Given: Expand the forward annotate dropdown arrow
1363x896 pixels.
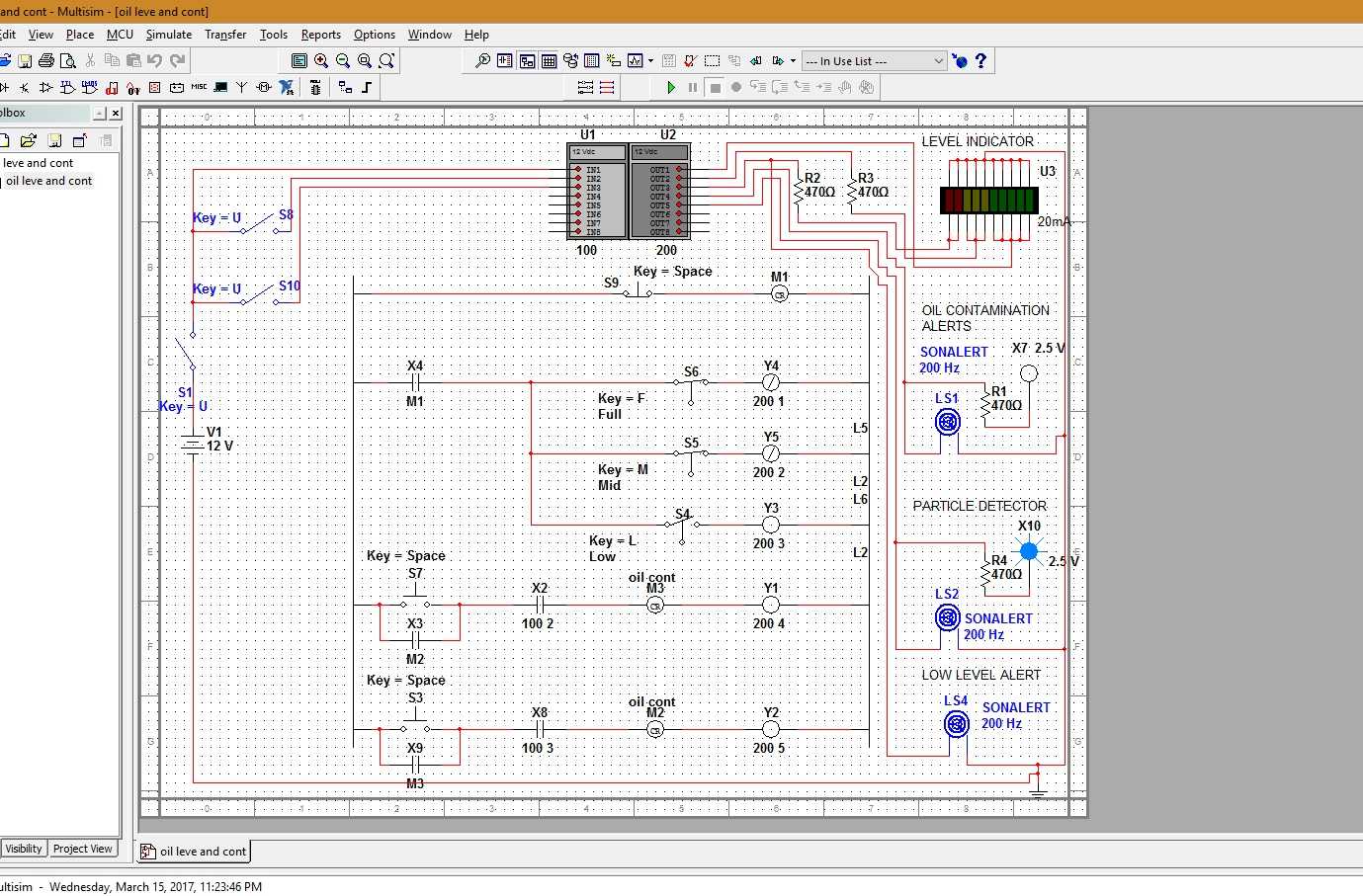Looking at the screenshot, I should click(x=793, y=61).
